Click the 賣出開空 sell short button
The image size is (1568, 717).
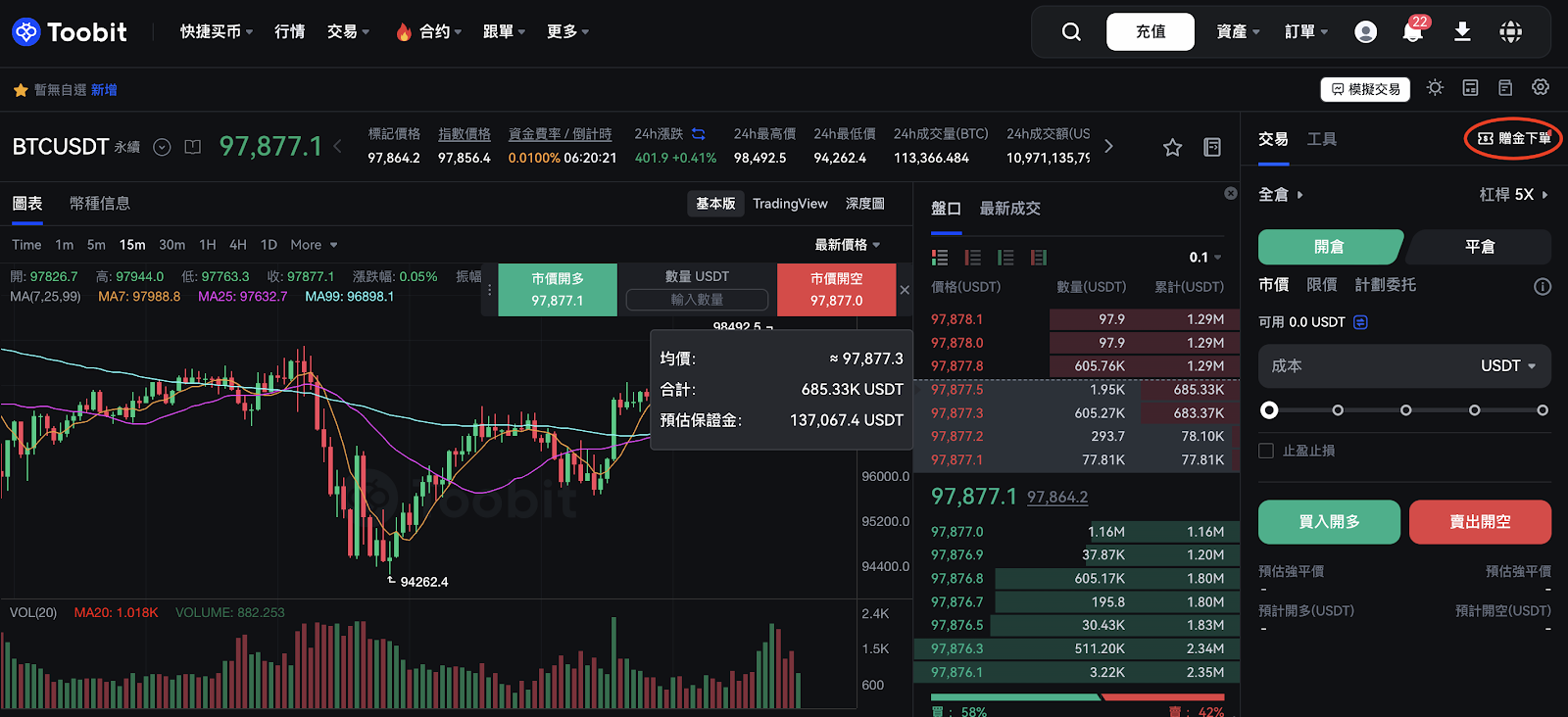pyautogui.click(x=1480, y=522)
